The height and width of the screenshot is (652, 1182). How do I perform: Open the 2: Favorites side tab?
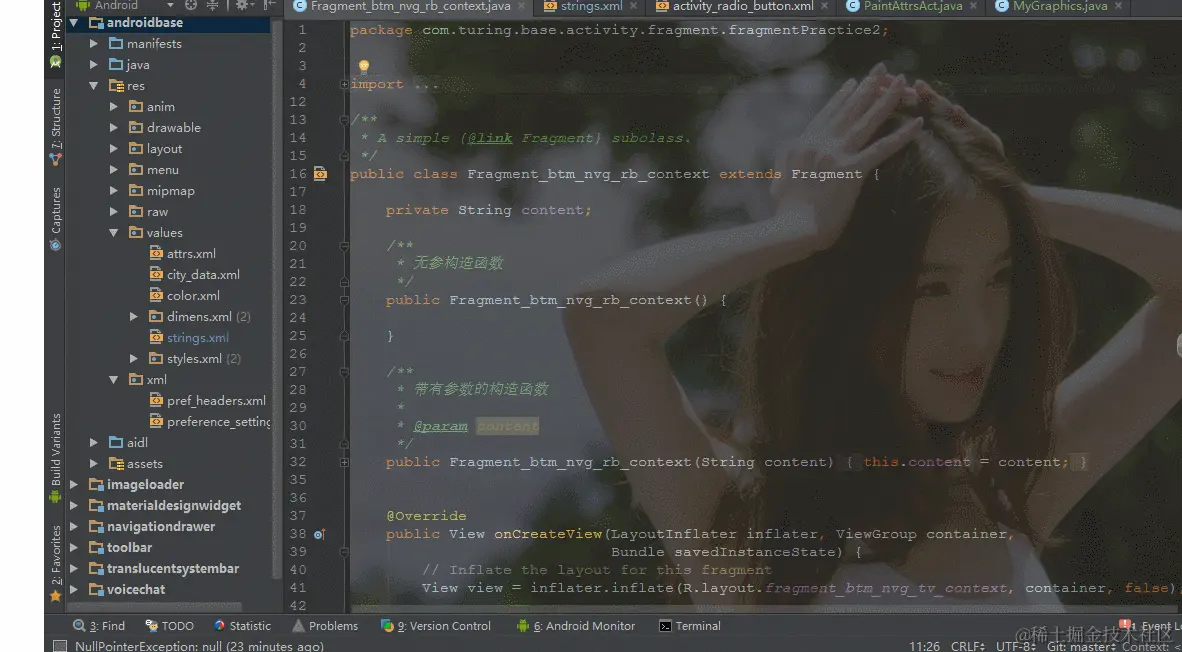pyautogui.click(x=55, y=564)
